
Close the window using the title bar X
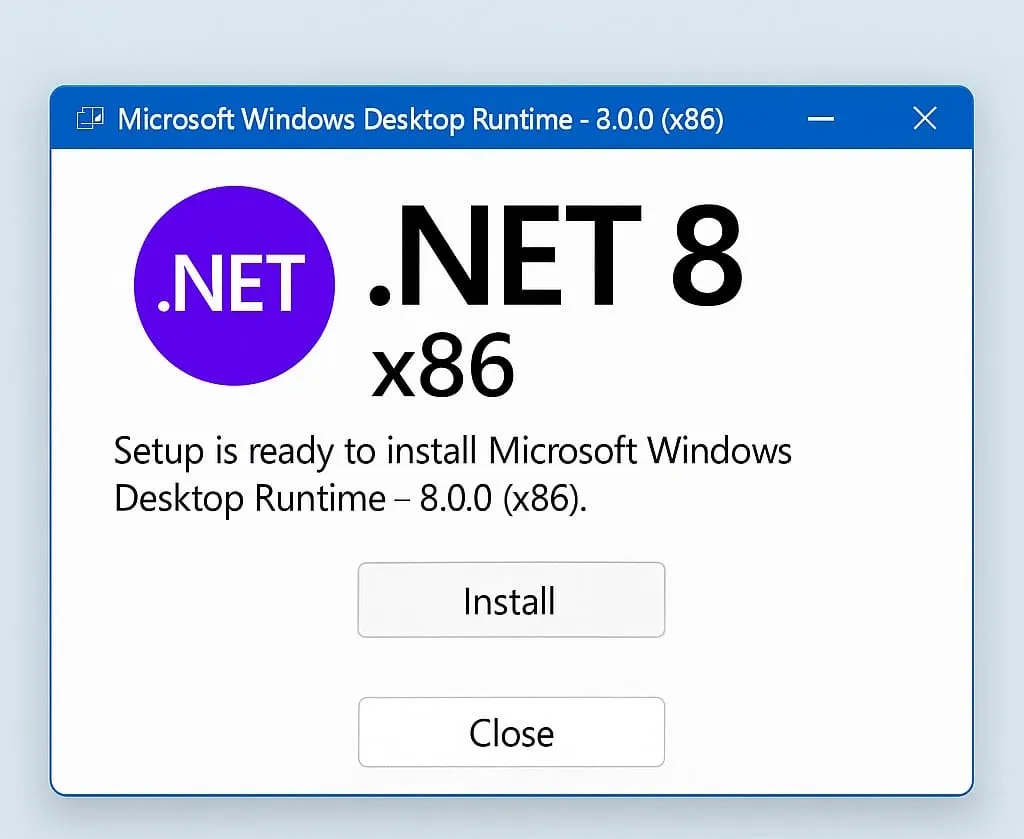925,119
